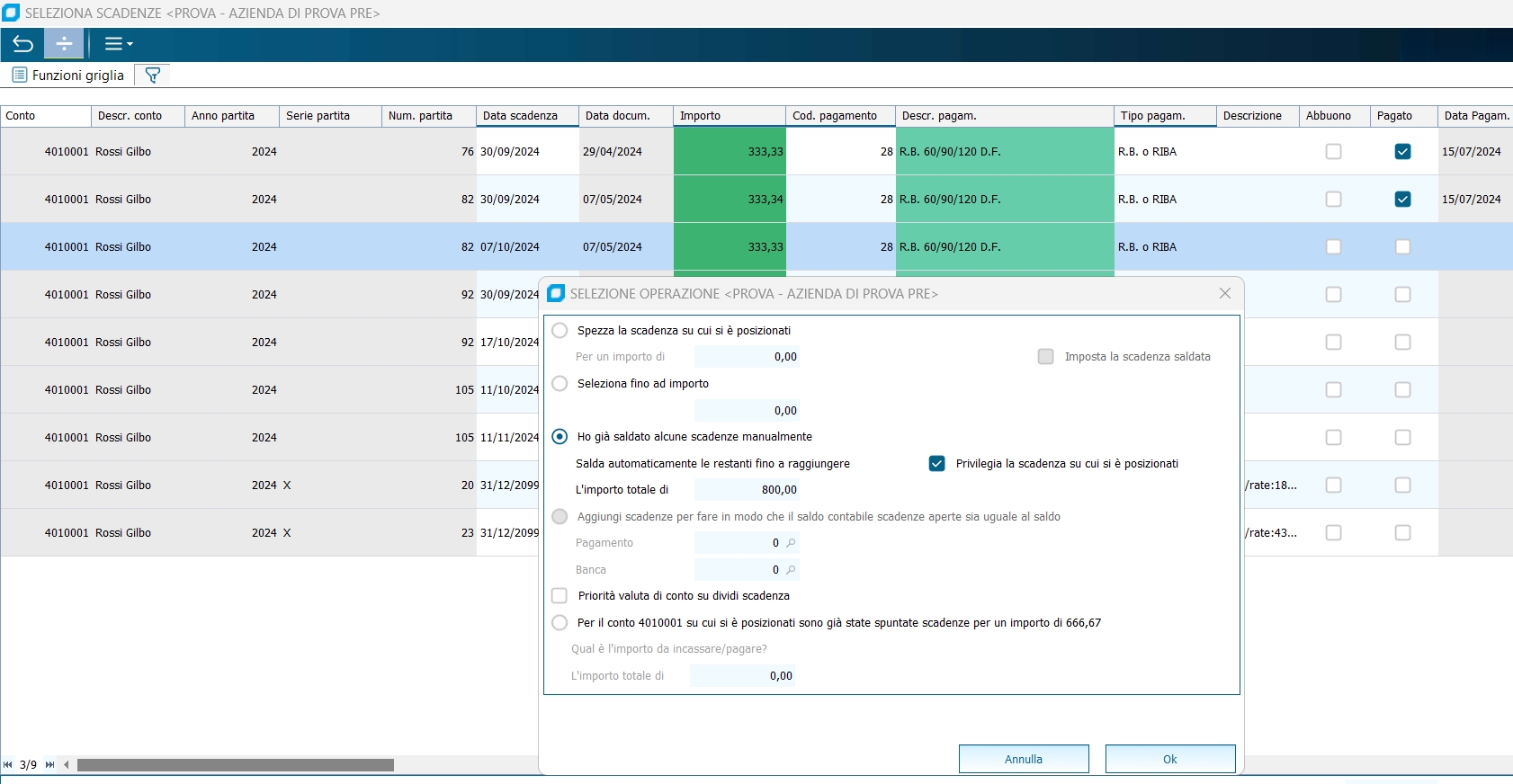Screen dimensions: 1513x784
Task: Click the horizontal scrollbar thumb of grid
Action: click(x=235, y=765)
